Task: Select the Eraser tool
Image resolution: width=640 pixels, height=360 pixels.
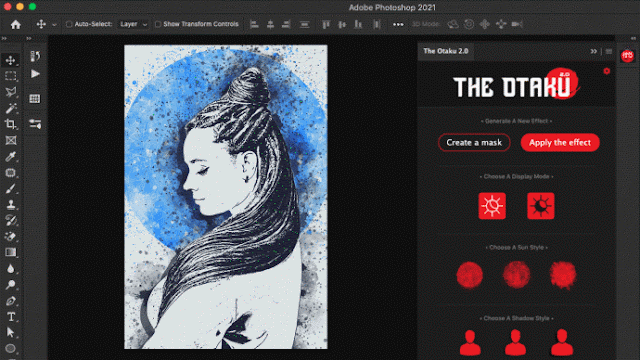Action: pyautogui.click(x=11, y=236)
